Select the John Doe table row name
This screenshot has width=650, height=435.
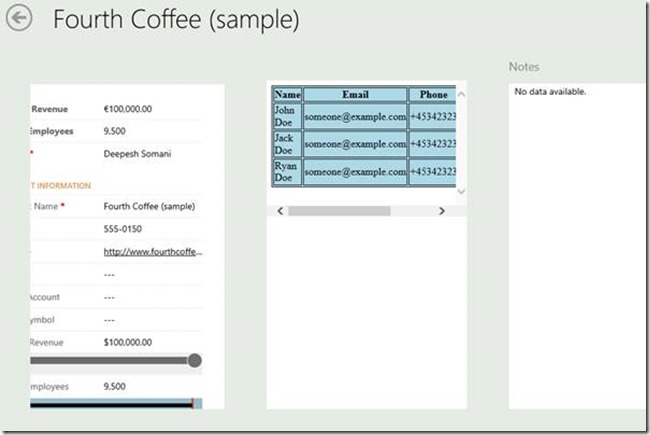coord(286,117)
